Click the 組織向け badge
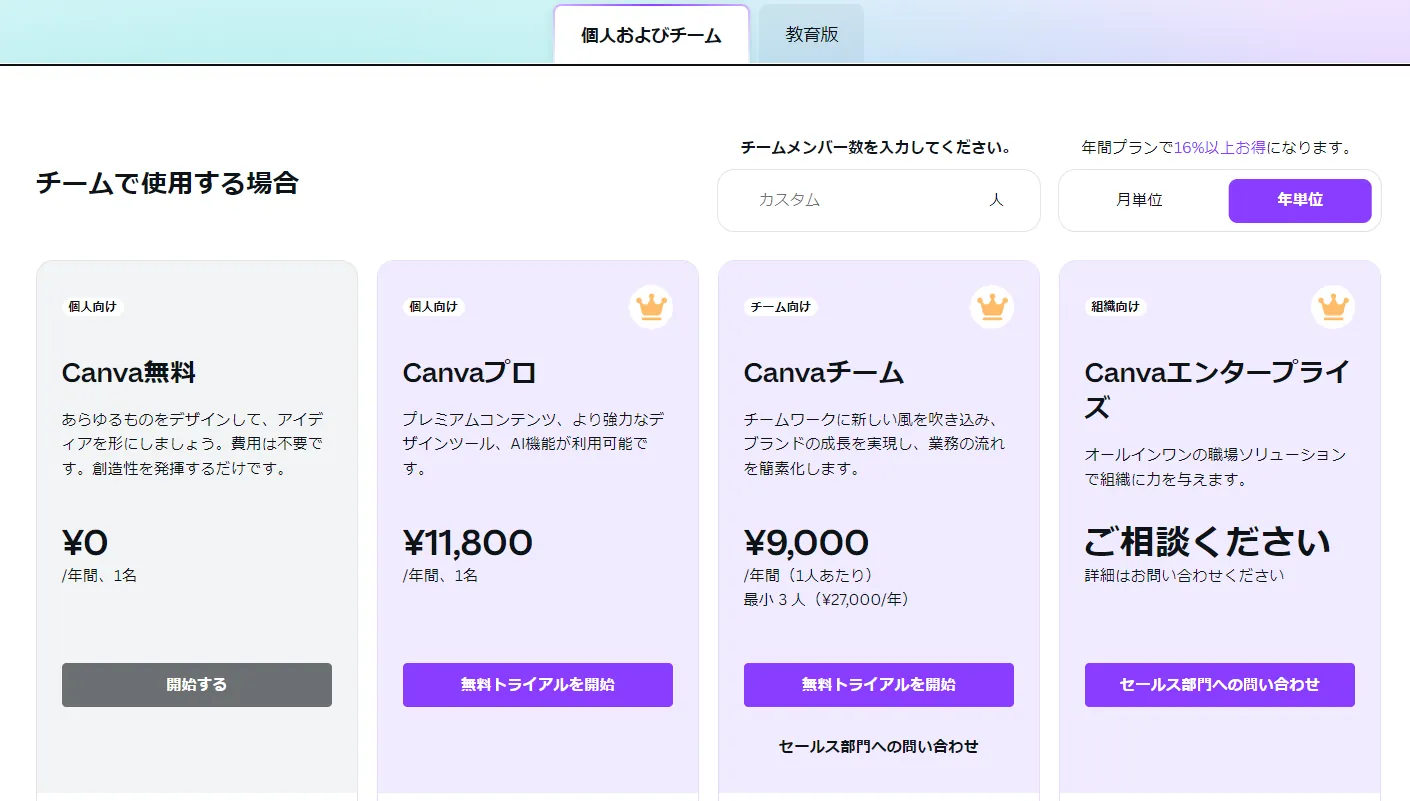 coord(1115,307)
